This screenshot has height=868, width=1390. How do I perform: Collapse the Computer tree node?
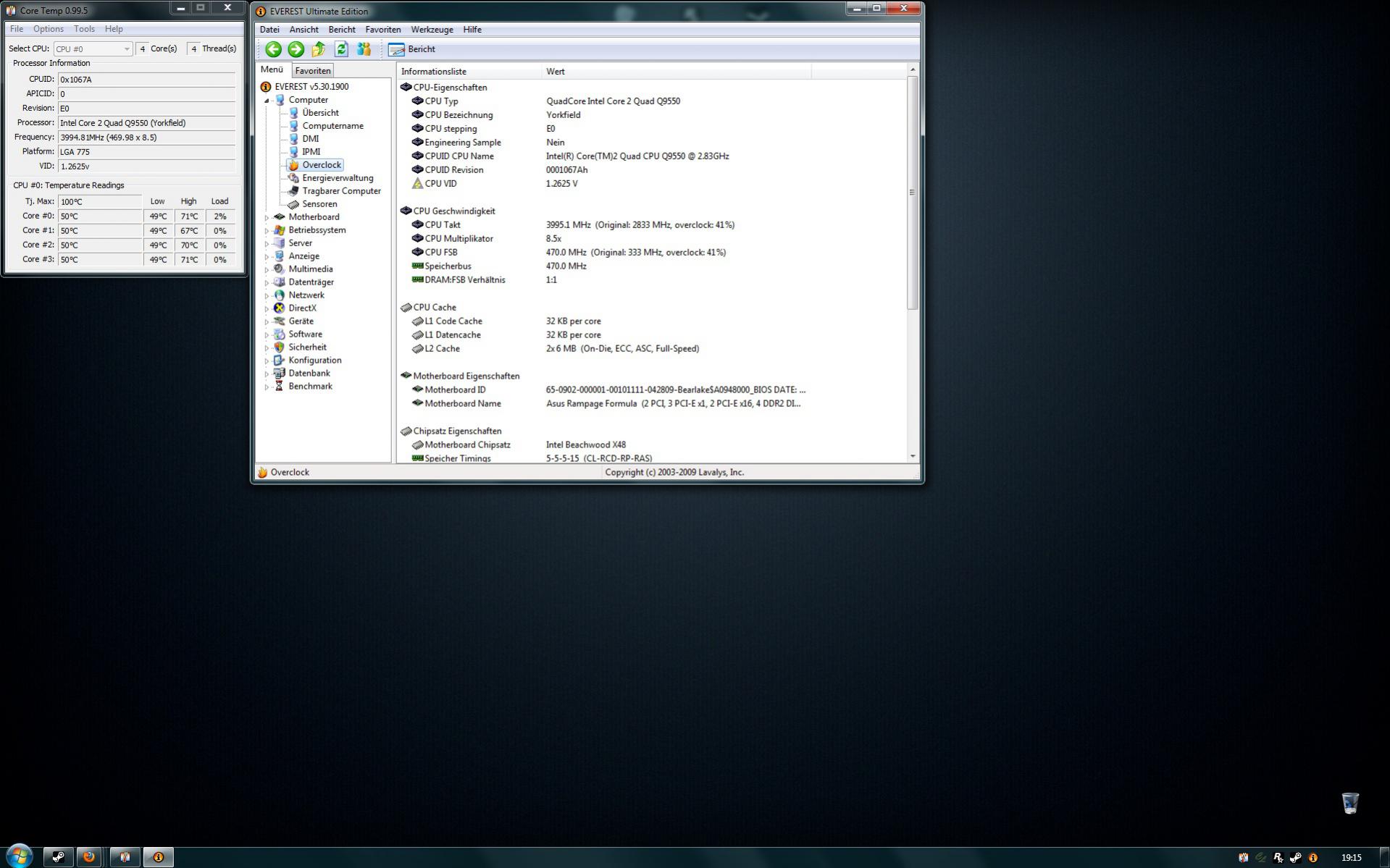click(x=267, y=101)
